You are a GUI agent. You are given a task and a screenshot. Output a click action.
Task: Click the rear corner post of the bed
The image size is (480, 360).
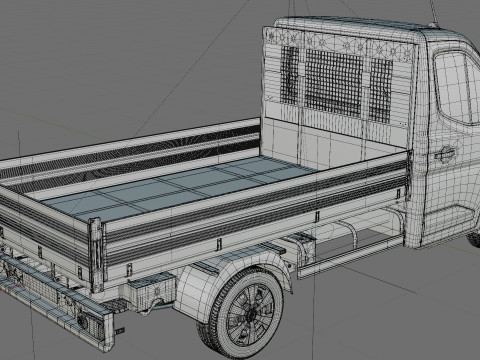[96, 254]
